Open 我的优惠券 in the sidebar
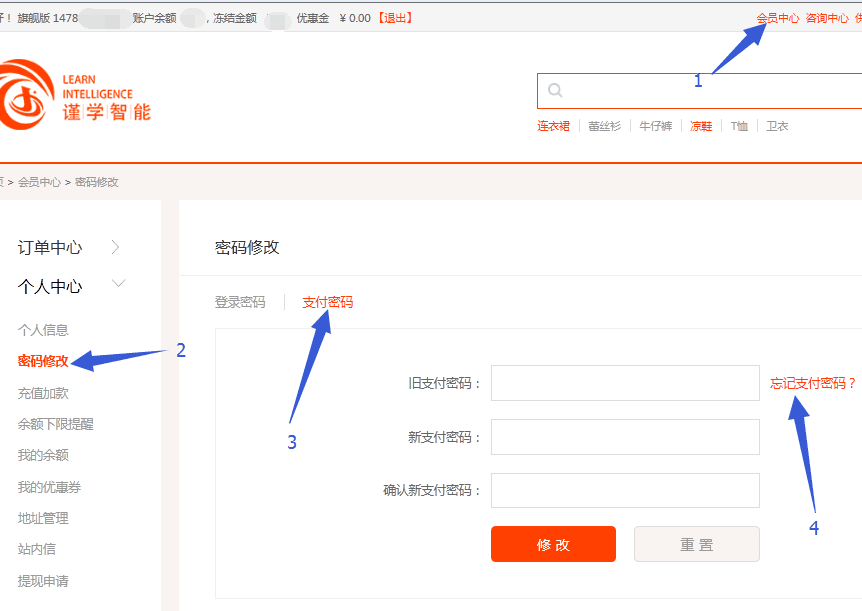The height and width of the screenshot is (611, 862). [49, 487]
